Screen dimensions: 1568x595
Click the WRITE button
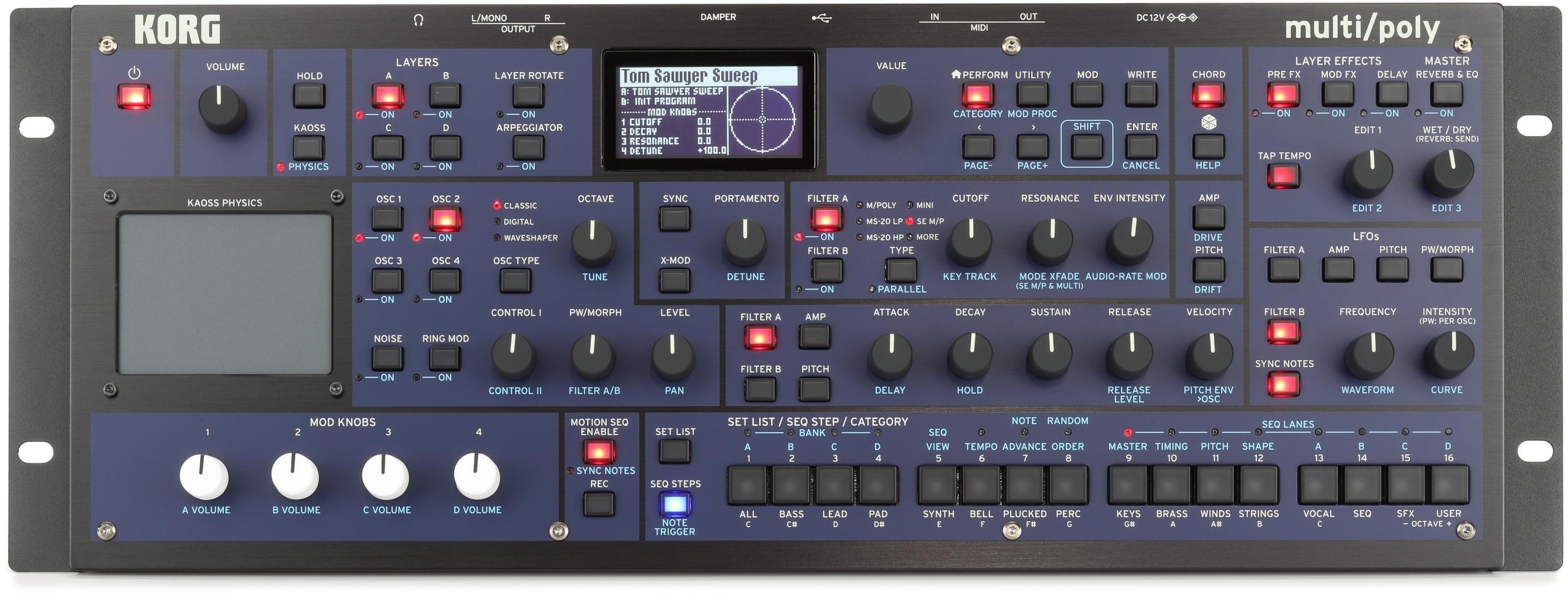(x=1142, y=95)
